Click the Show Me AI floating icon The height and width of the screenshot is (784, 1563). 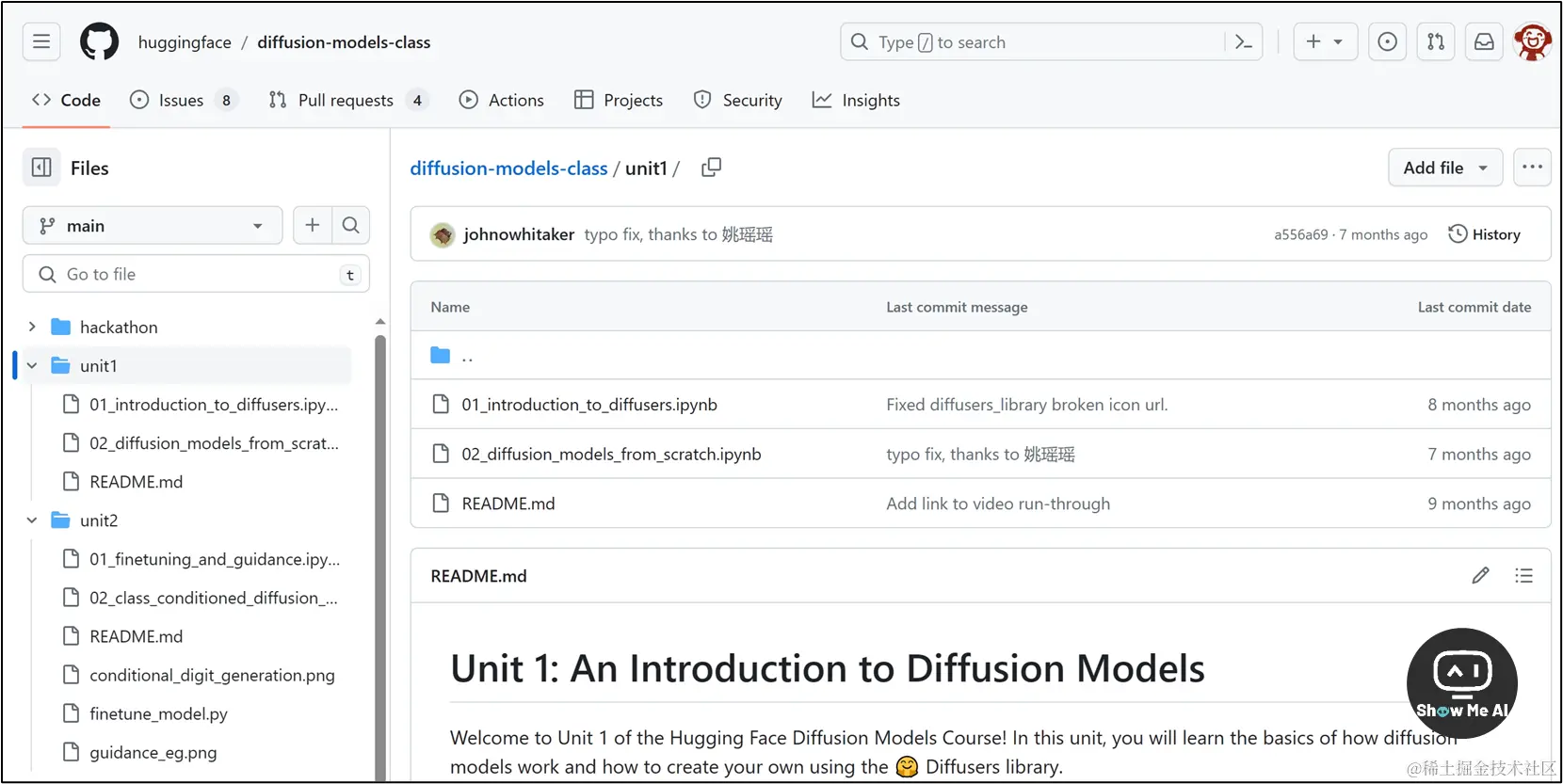click(1462, 683)
